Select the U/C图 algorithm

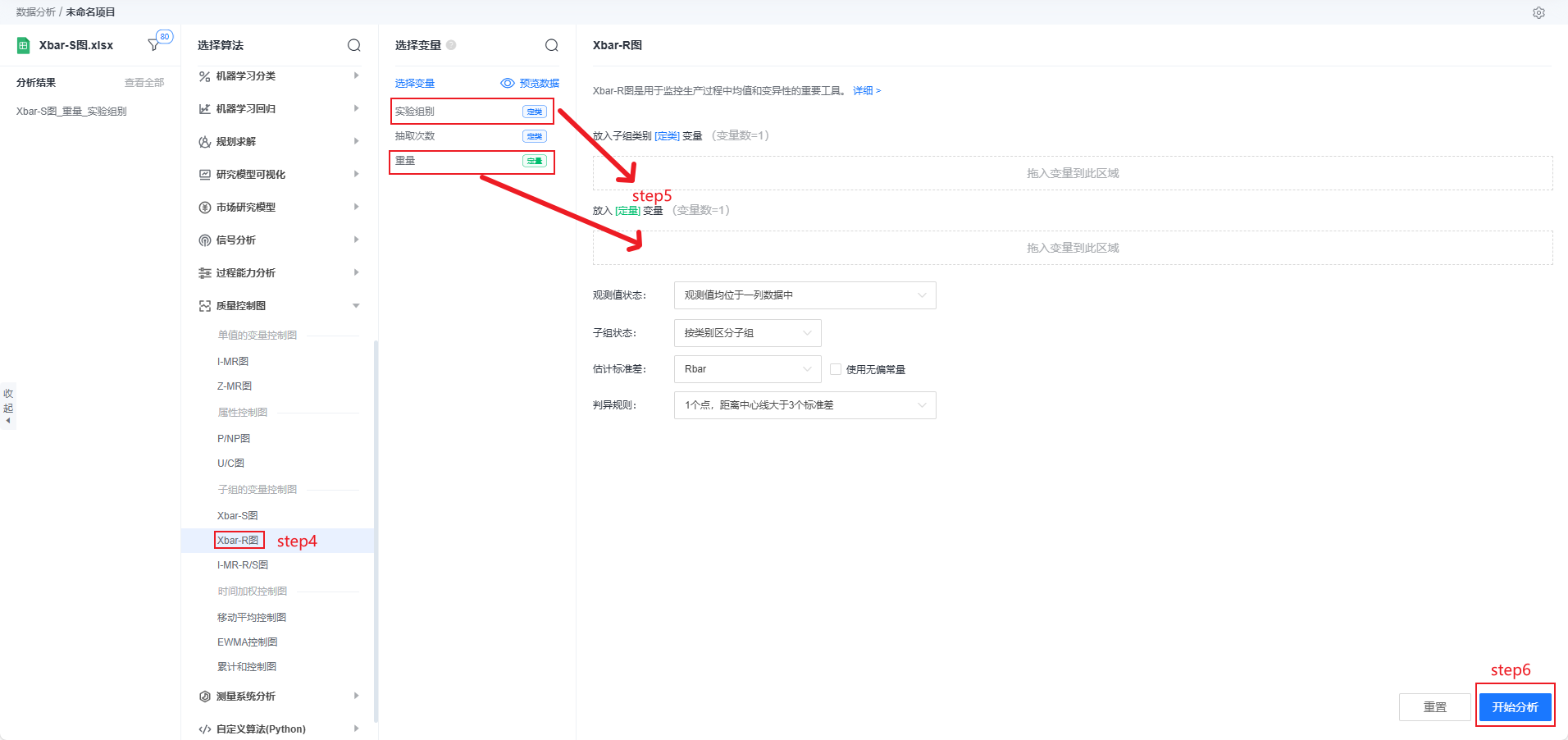(230, 464)
